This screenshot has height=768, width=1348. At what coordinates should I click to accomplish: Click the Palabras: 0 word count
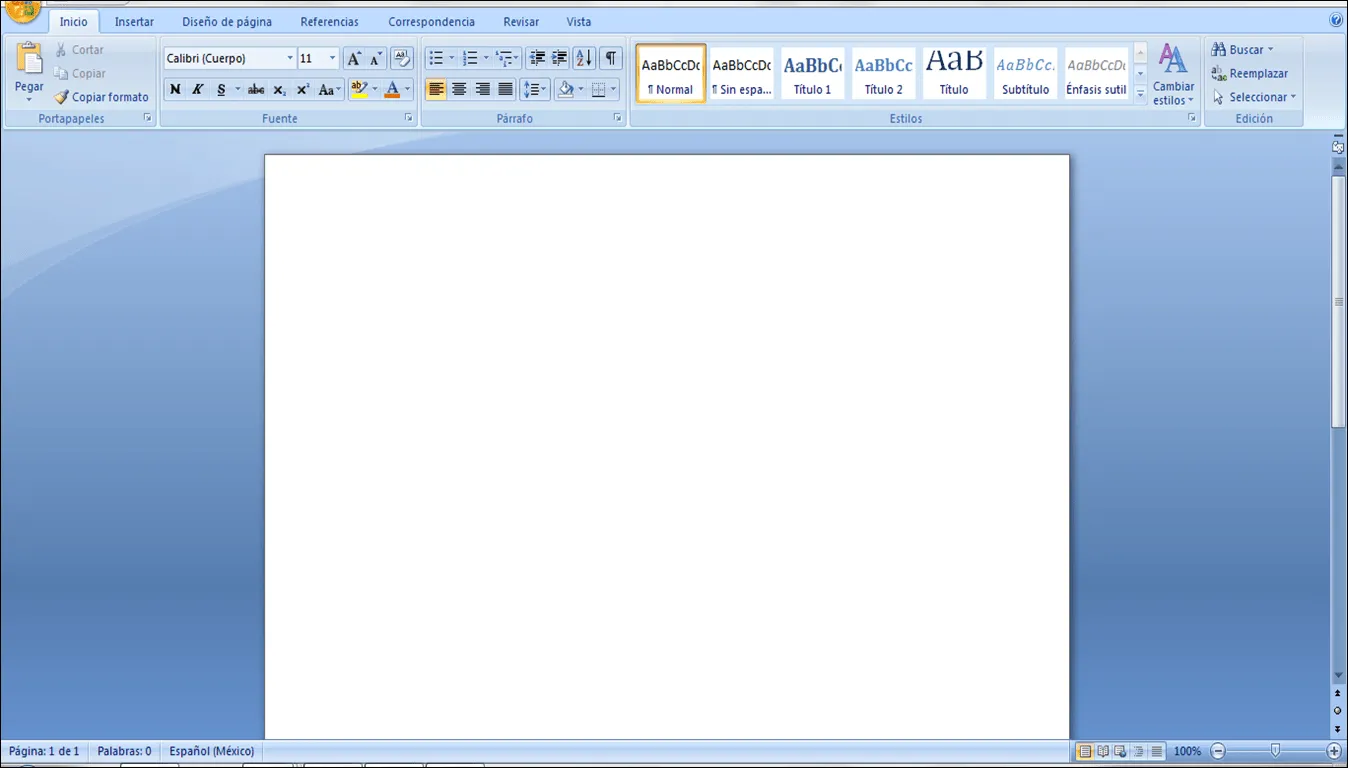coord(124,751)
